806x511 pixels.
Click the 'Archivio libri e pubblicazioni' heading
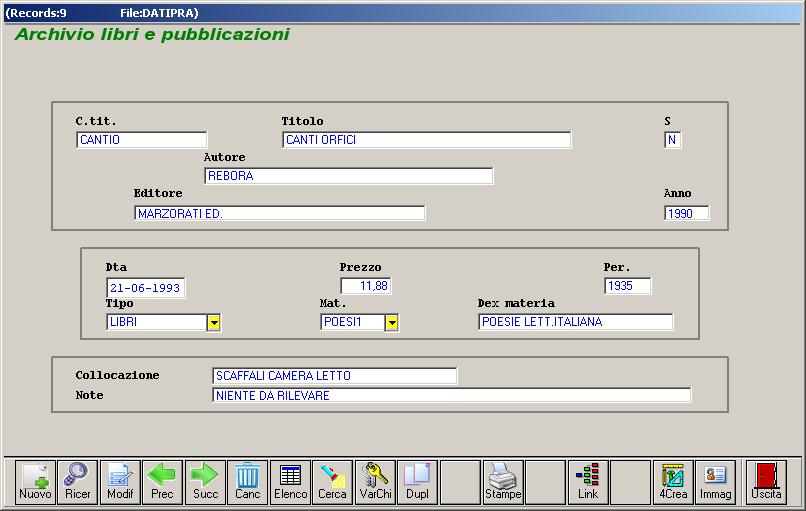point(152,34)
